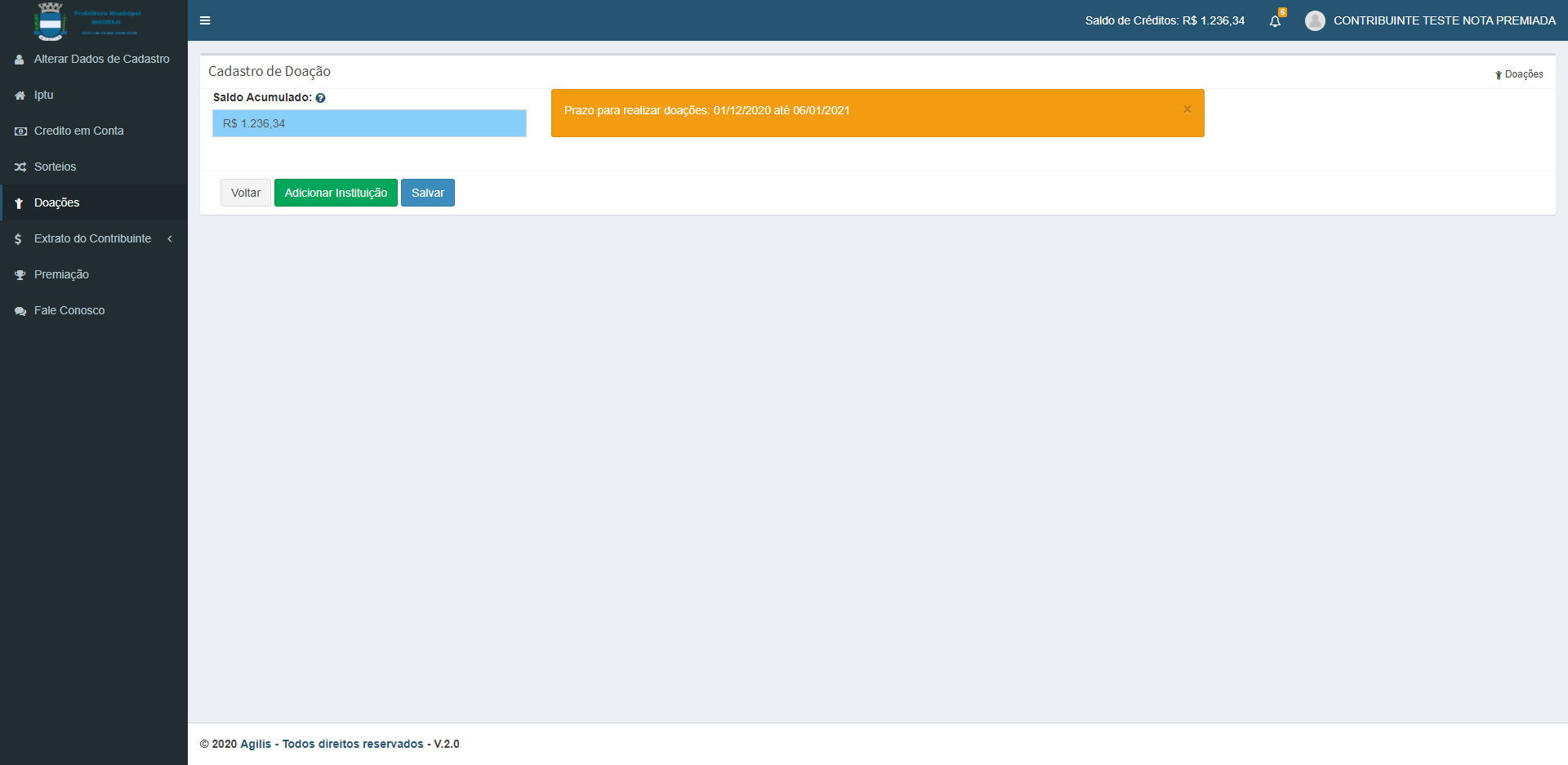
Task: Click the Sorteios shuffle icon
Action: tap(20, 167)
